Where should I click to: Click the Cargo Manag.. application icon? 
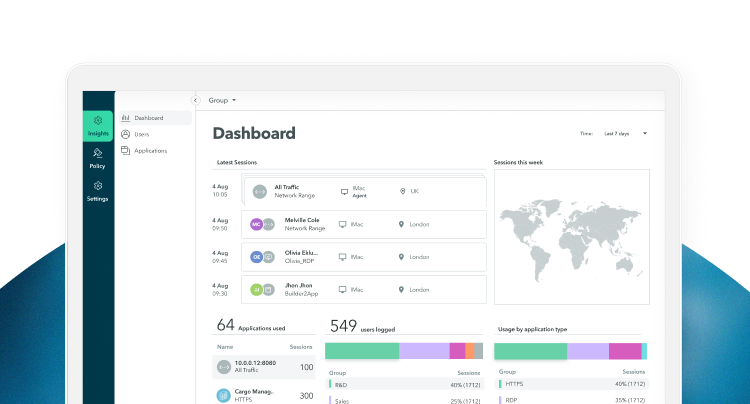tap(224, 395)
